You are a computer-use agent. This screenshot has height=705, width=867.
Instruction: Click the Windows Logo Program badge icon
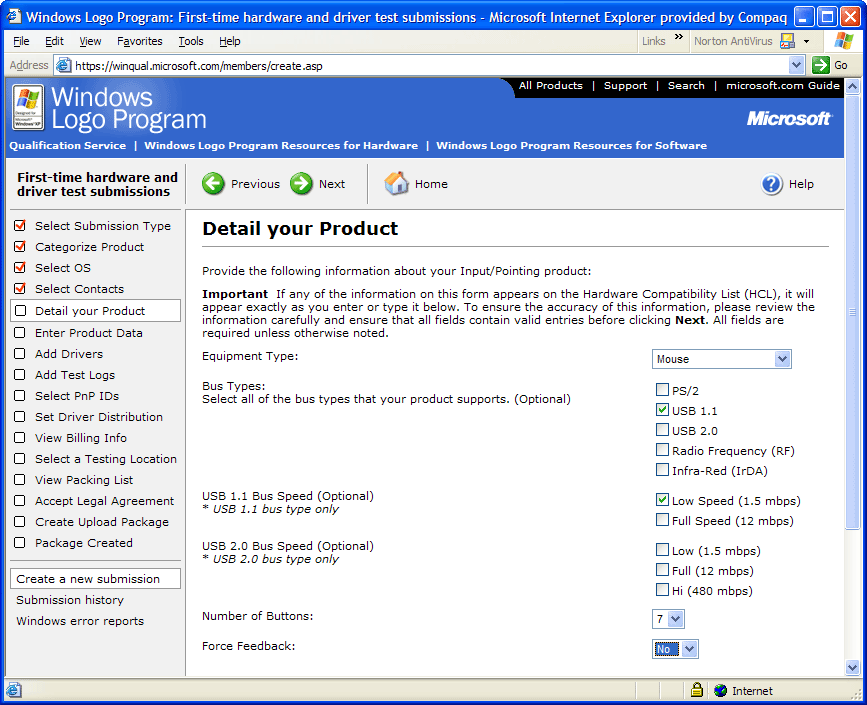click(x=27, y=108)
